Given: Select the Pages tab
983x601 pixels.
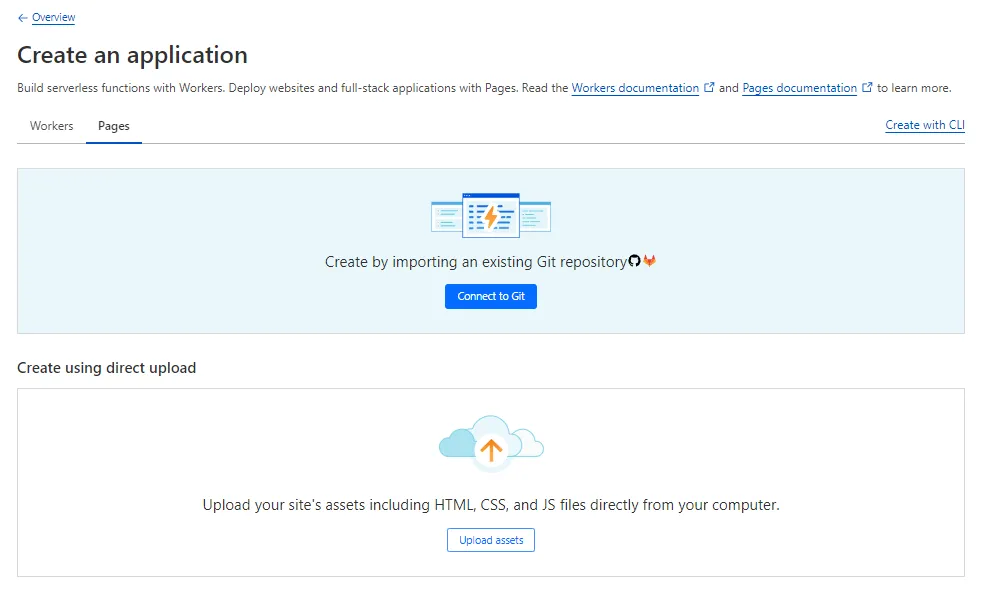Looking at the screenshot, I should click(x=113, y=126).
